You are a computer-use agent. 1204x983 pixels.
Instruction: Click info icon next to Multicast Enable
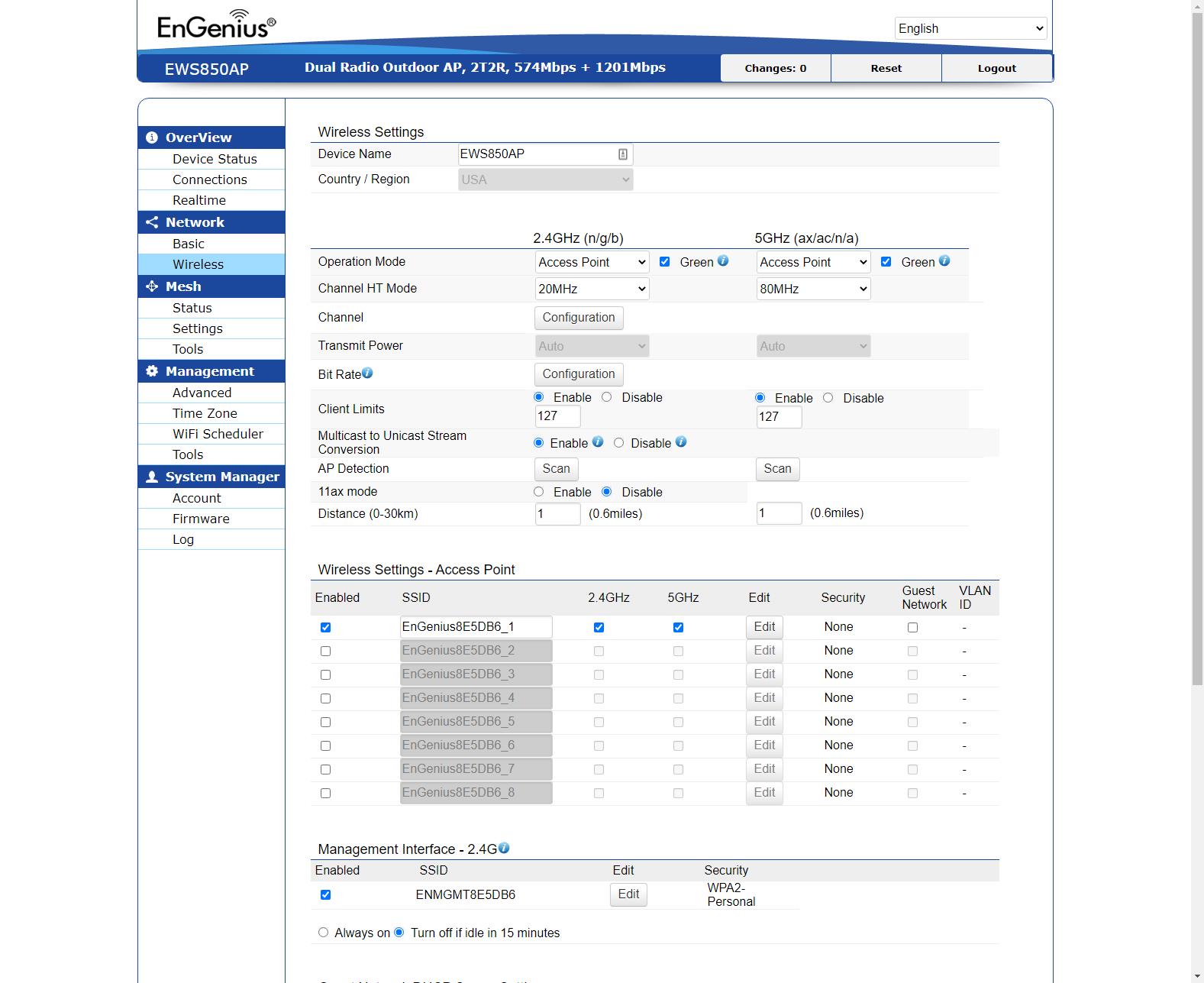pyautogui.click(x=598, y=442)
